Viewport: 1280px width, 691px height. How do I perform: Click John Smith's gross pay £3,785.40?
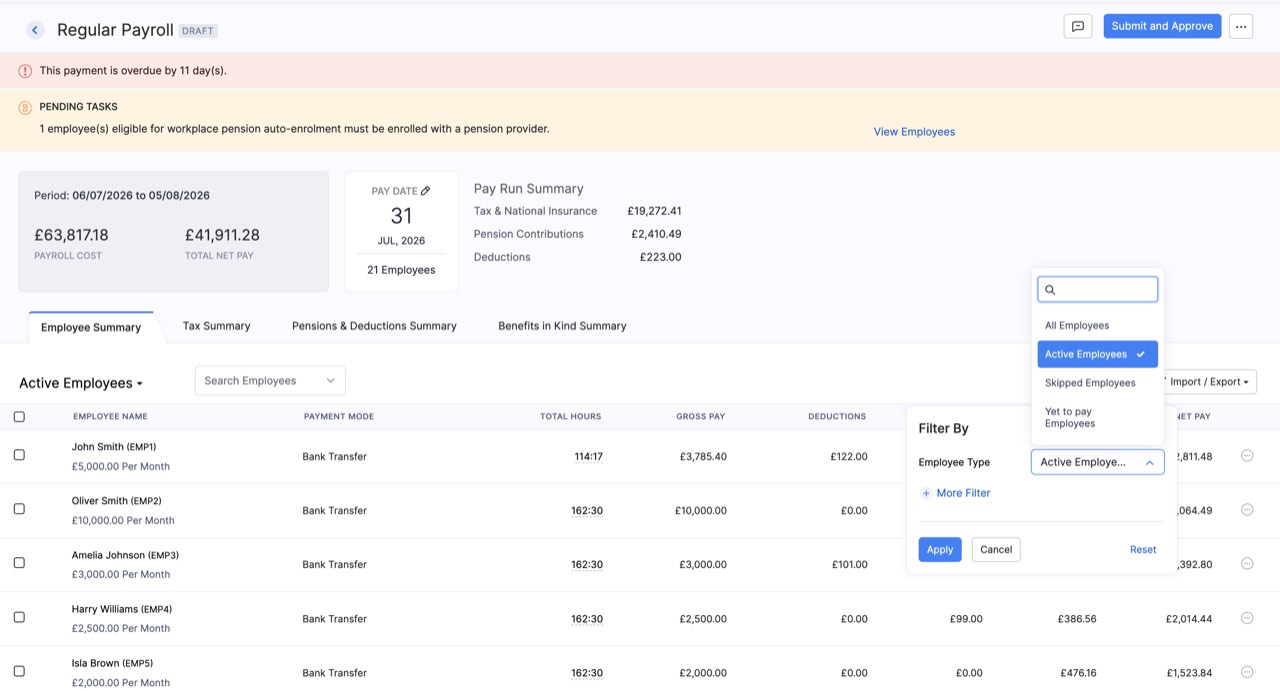703,456
